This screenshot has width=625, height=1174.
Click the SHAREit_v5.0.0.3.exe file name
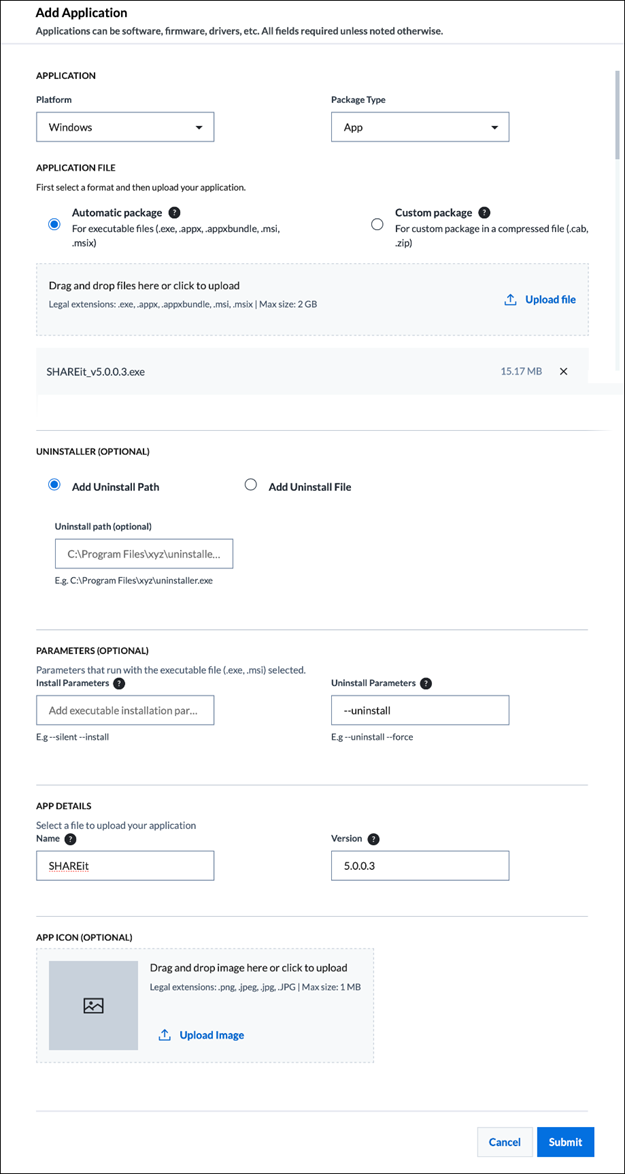coord(97,371)
